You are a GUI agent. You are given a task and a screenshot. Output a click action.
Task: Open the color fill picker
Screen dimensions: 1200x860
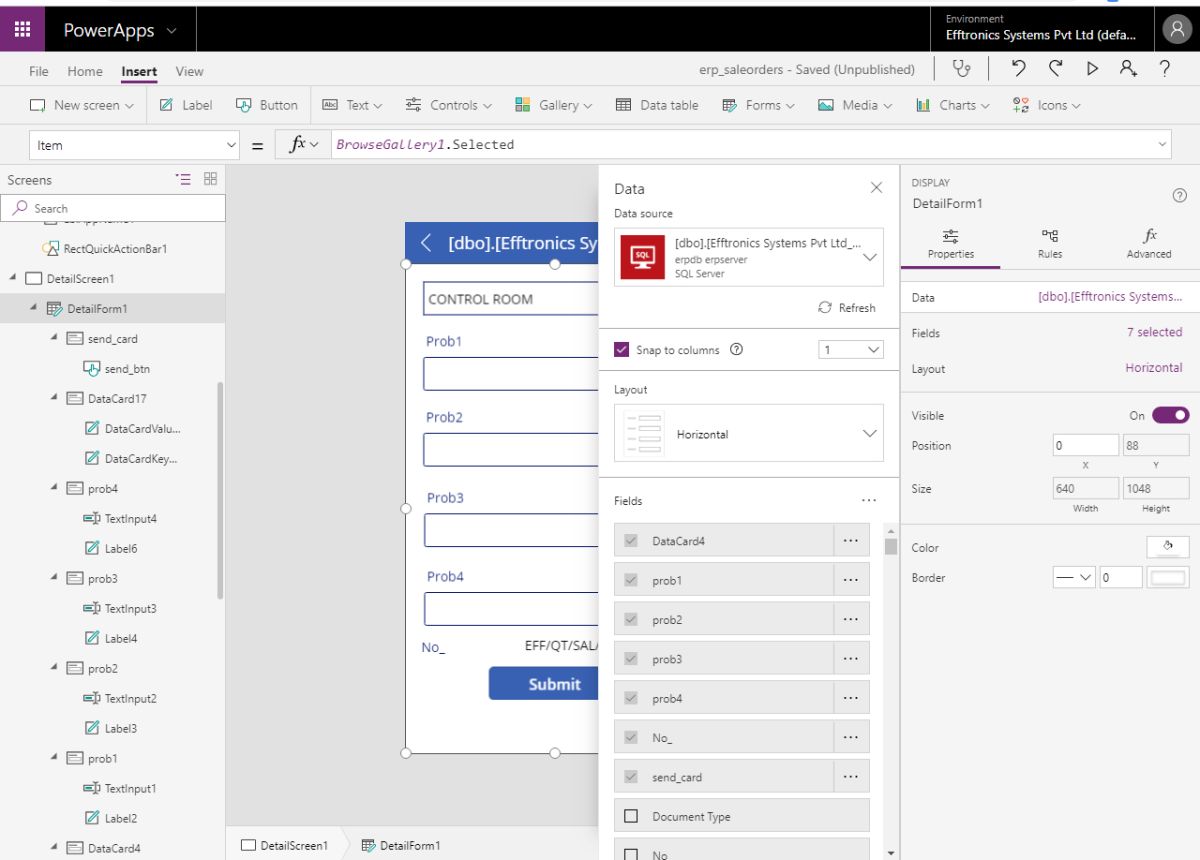point(1167,547)
